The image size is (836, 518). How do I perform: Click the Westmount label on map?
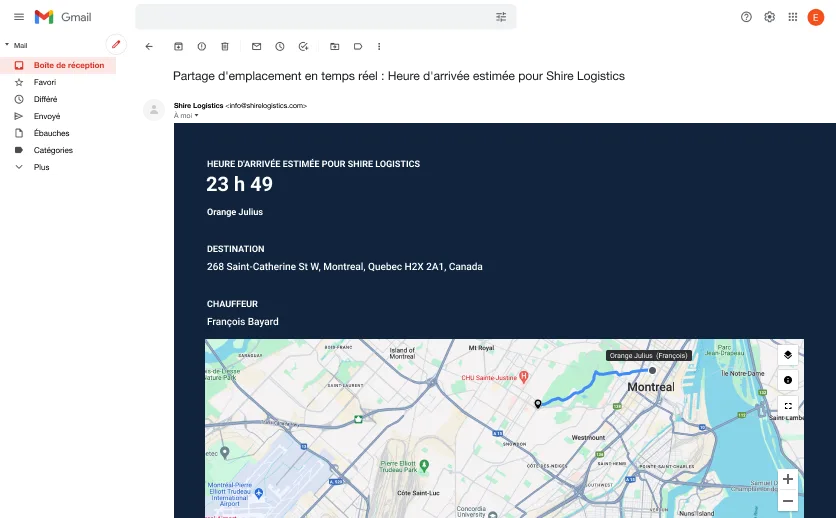(x=589, y=438)
